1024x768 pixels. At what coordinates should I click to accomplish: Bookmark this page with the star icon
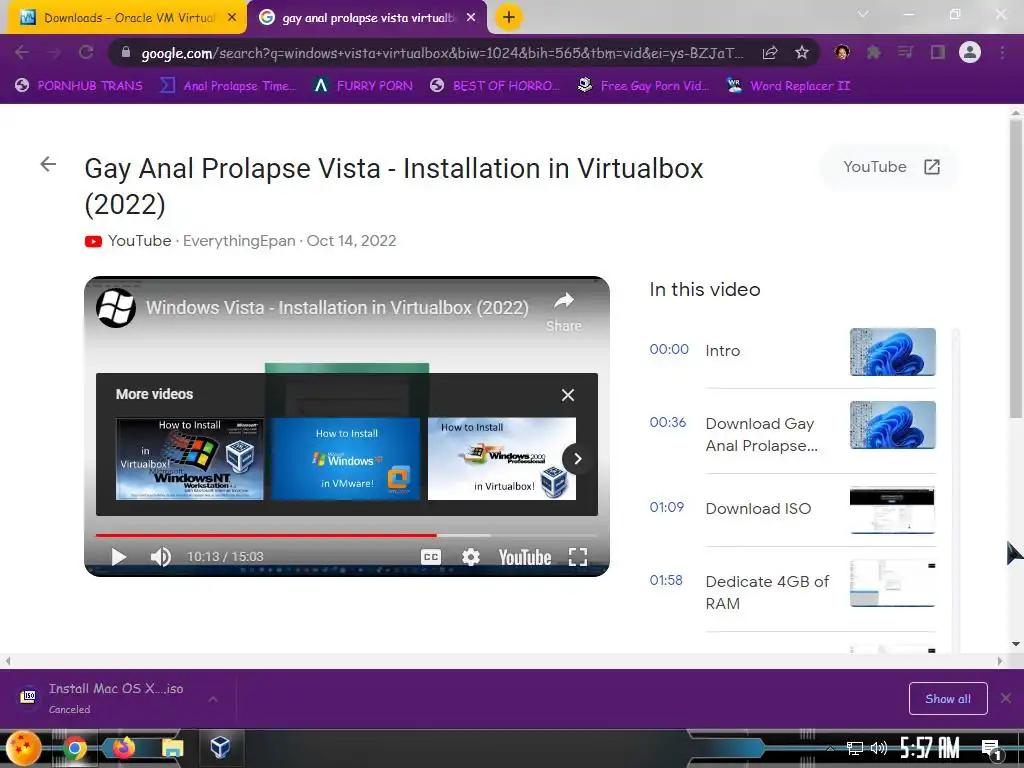point(802,52)
